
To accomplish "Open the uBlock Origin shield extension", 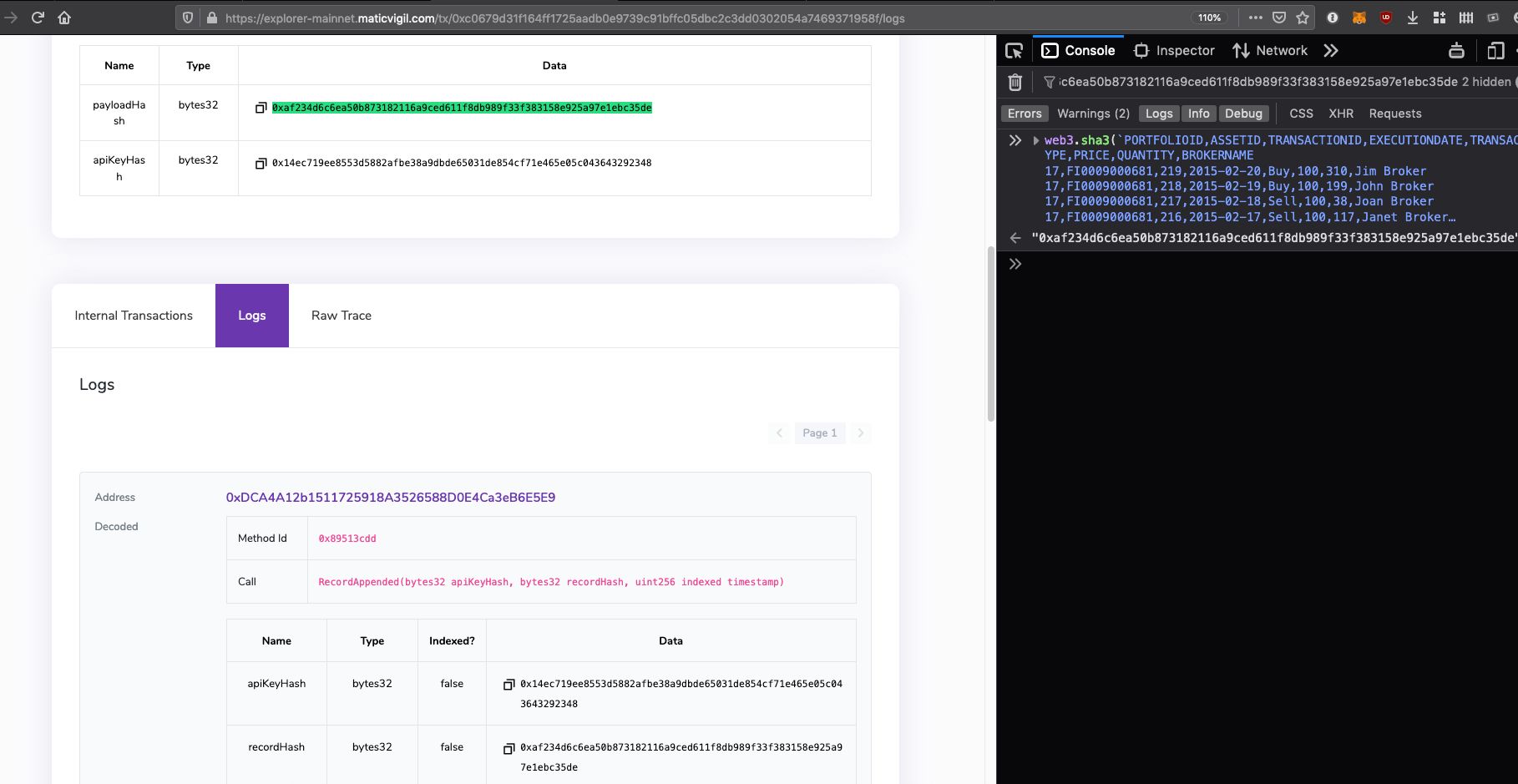I will click(x=1386, y=18).
